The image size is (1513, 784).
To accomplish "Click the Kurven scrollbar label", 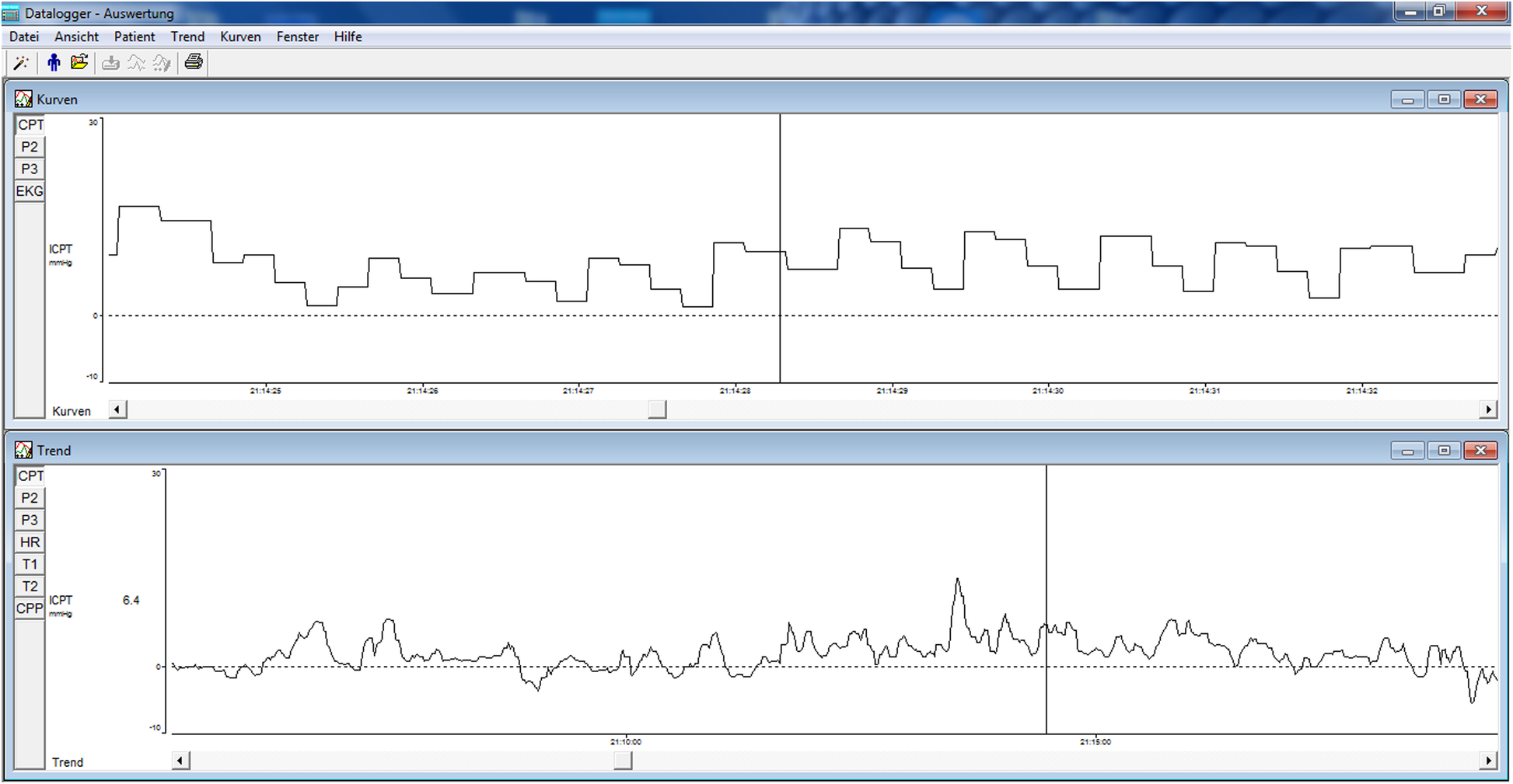I will [x=72, y=411].
